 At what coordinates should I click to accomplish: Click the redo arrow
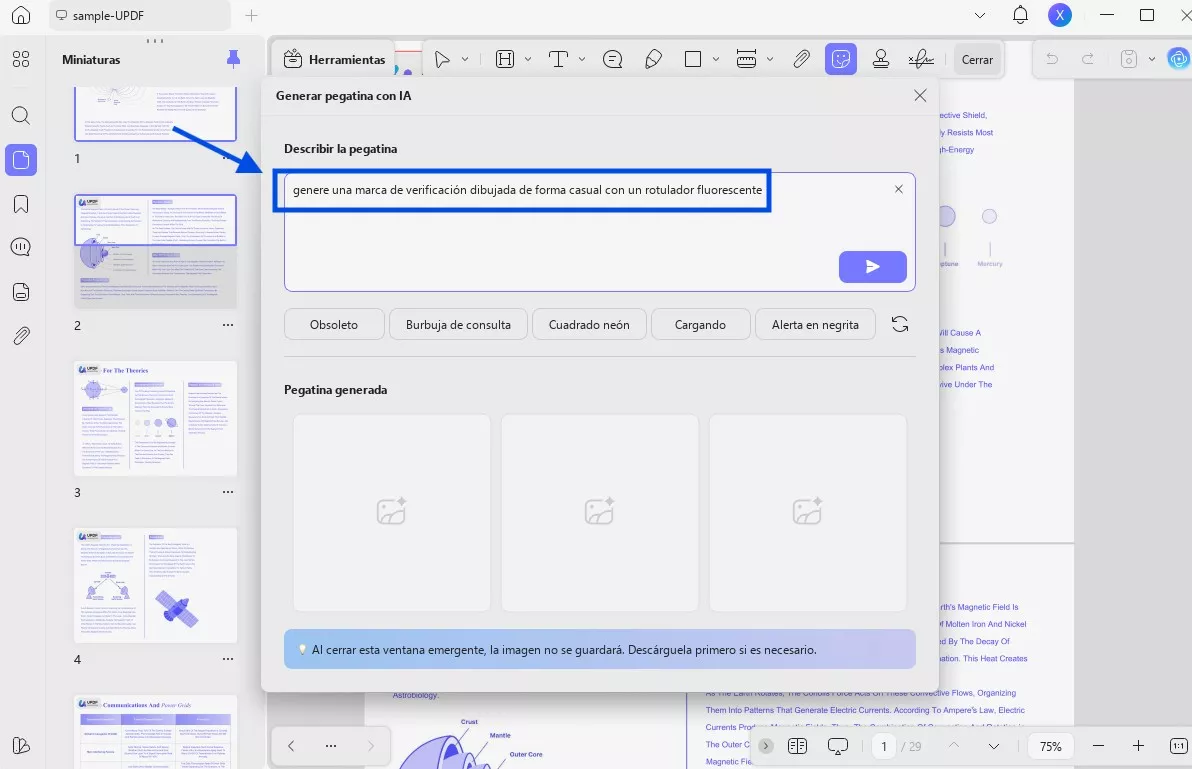tap(1088, 59)
